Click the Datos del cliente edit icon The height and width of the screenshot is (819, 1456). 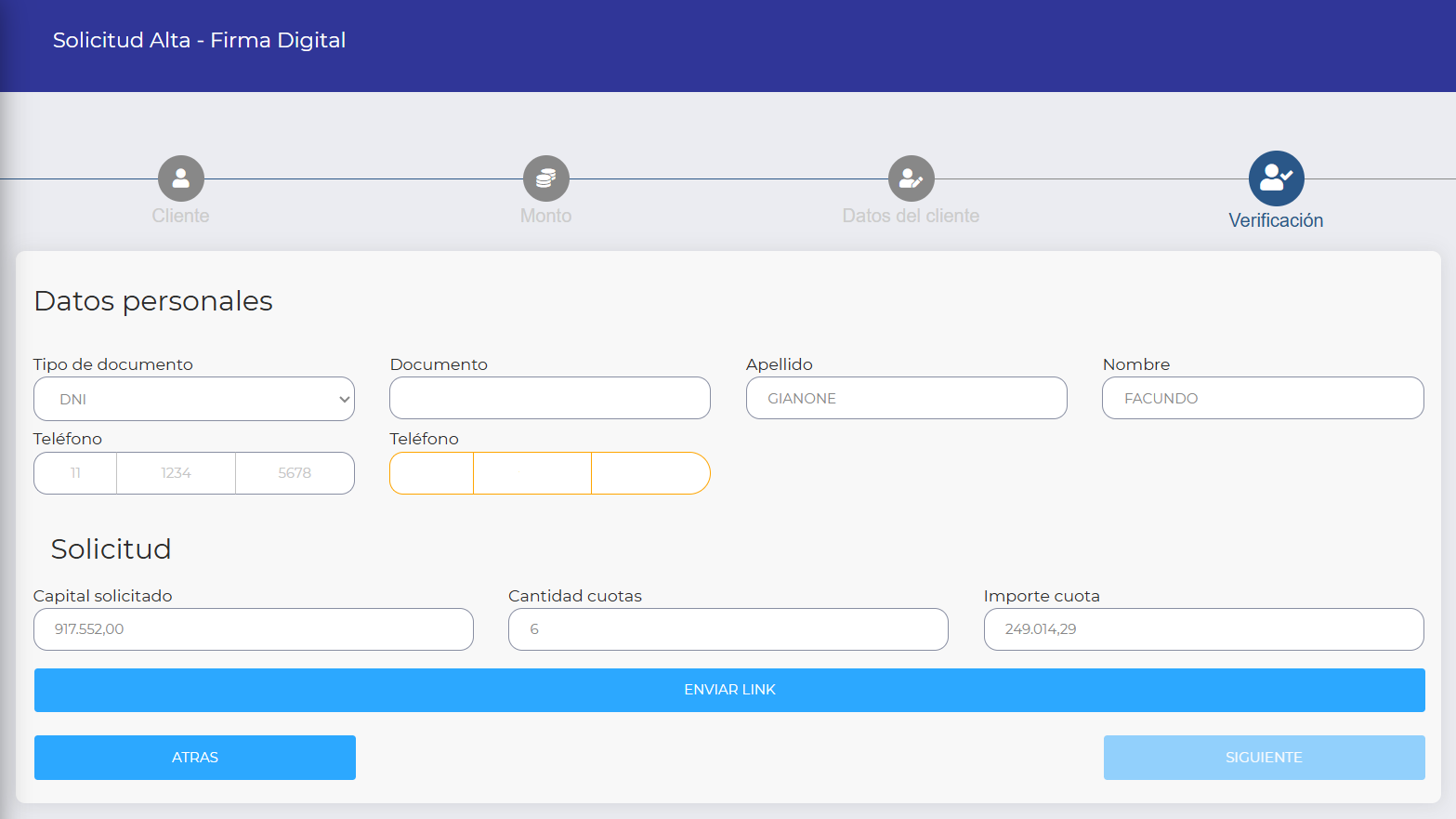pyautogui.click(x=911, y=178)
